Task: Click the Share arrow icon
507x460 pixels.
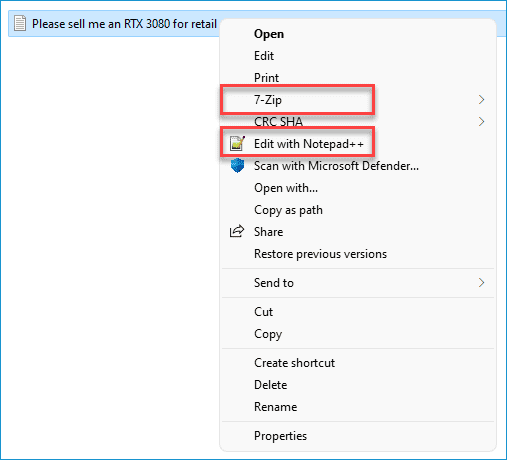Action: (x=237, y=231)
